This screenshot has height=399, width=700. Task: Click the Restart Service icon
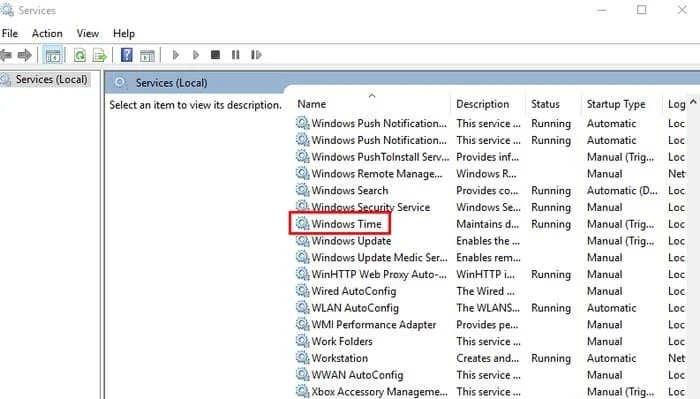256,55
